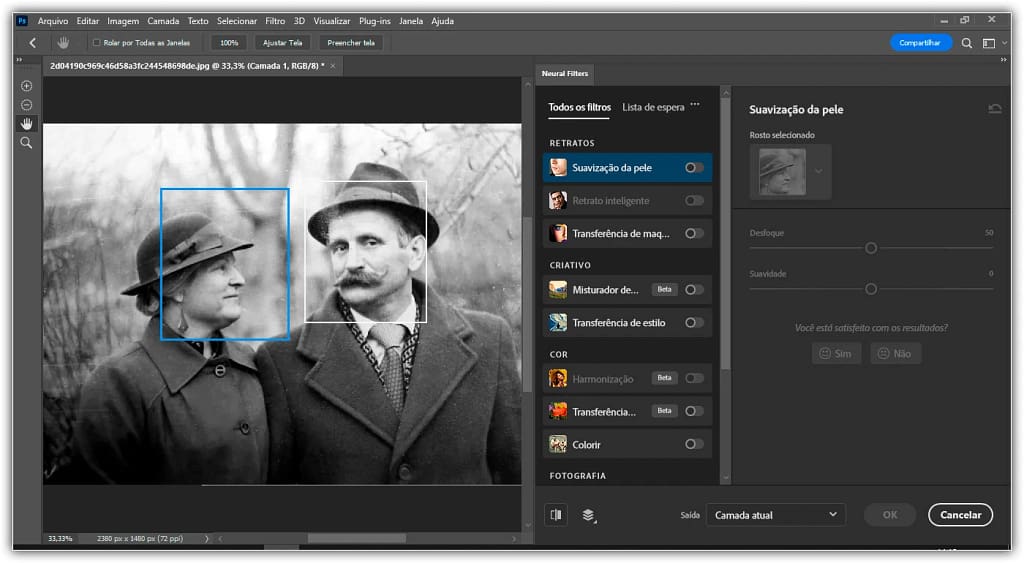Viewport: 1024px width, 563px height.
Task: Select the woman's blue face box
Action: [x=225, y=264]
